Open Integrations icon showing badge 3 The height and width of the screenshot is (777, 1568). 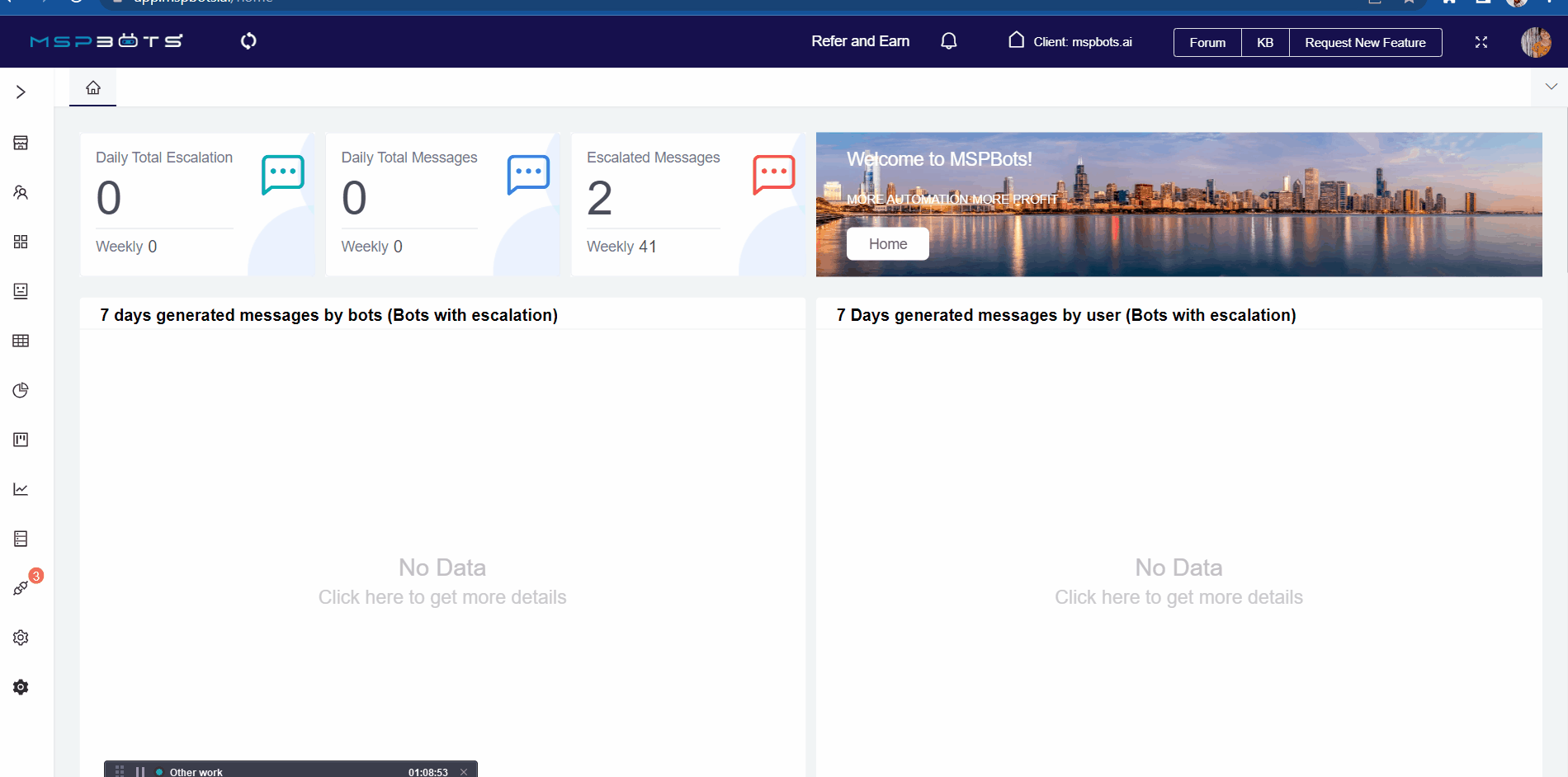(x=20, y=587)
